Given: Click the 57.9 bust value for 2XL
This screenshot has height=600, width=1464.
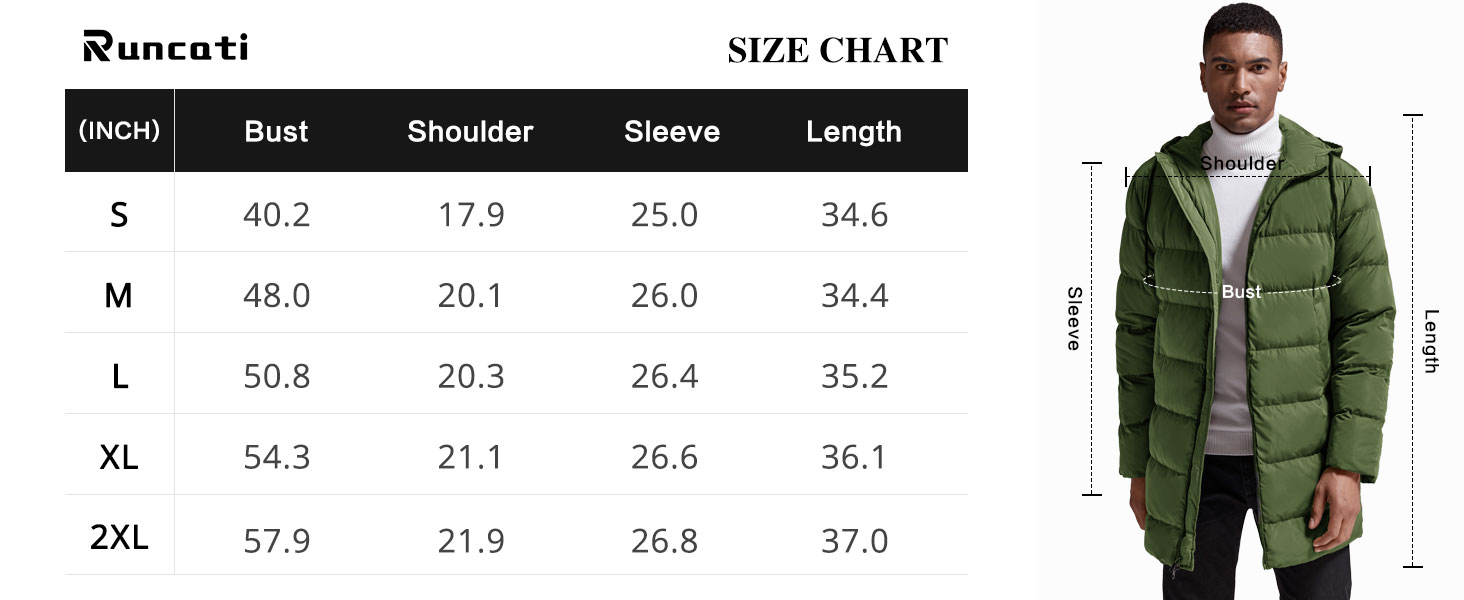Looking at the screenshot, I should coord(277,541).
